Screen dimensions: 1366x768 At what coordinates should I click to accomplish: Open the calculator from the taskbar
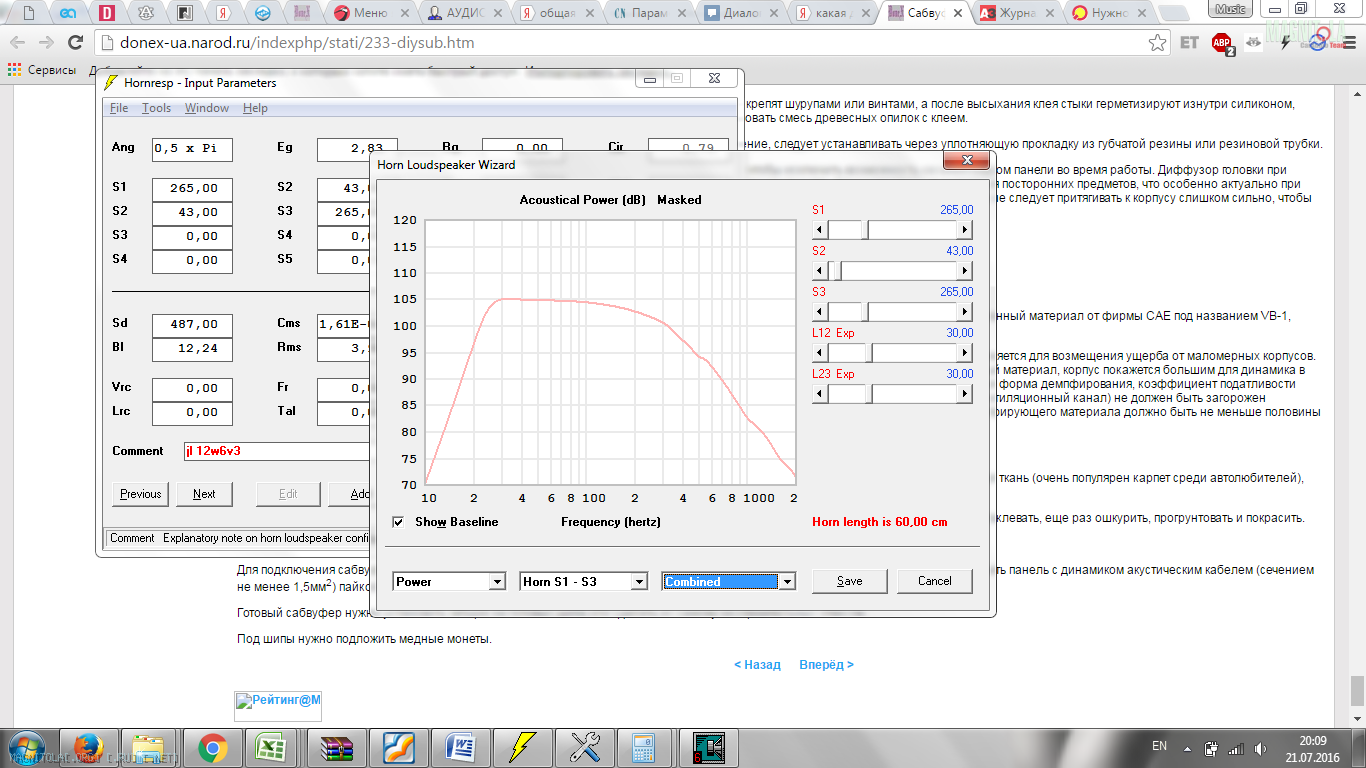643,746
